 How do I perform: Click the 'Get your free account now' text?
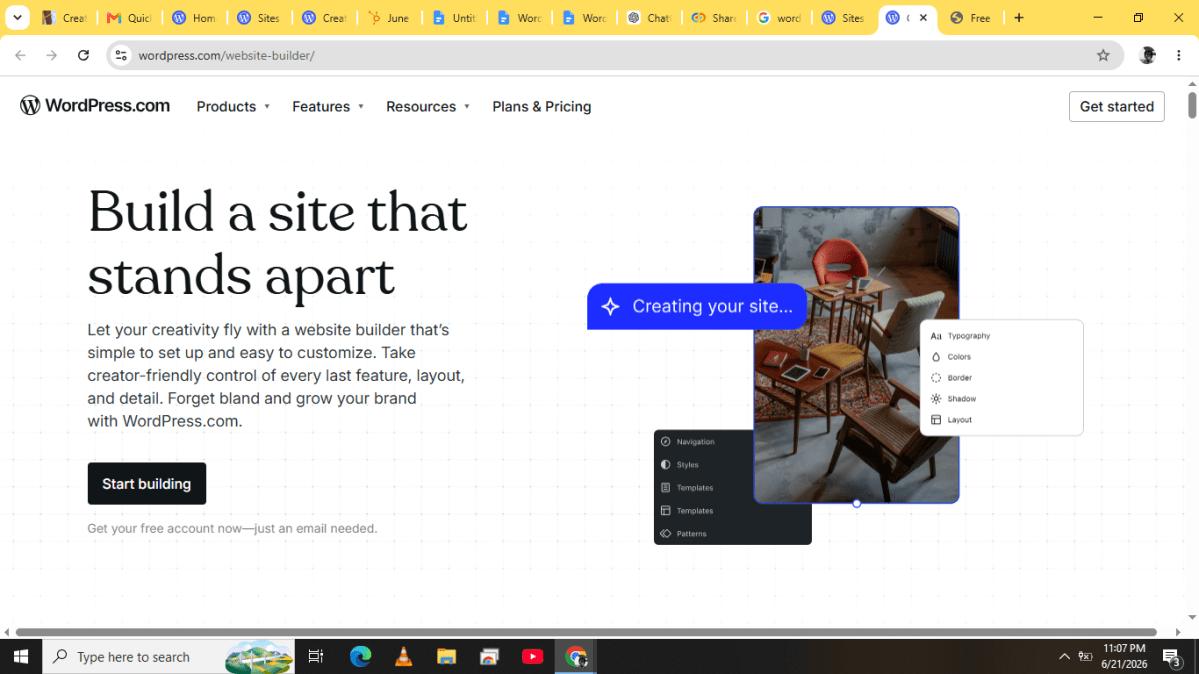pyautogui.click(x=232, y=529)
